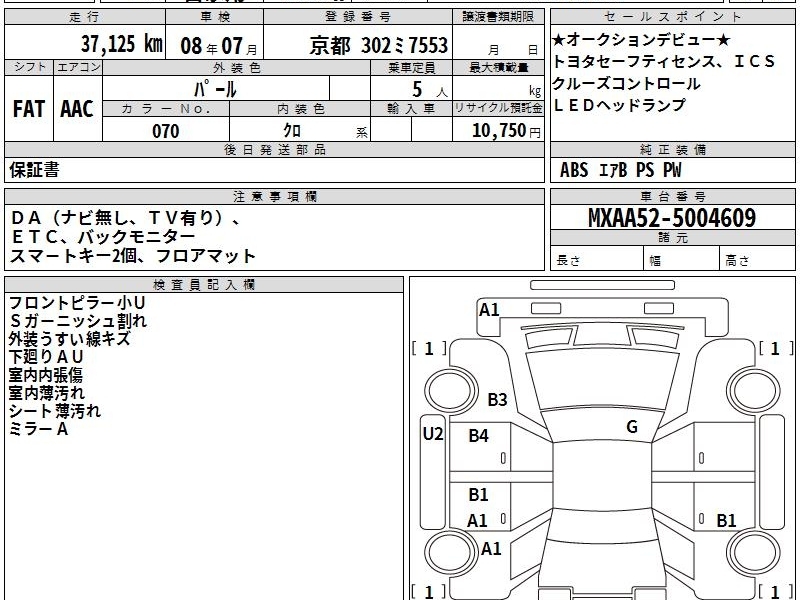Select the DA（ナビ無し、TV有り） note

click(x=126, y=218)
